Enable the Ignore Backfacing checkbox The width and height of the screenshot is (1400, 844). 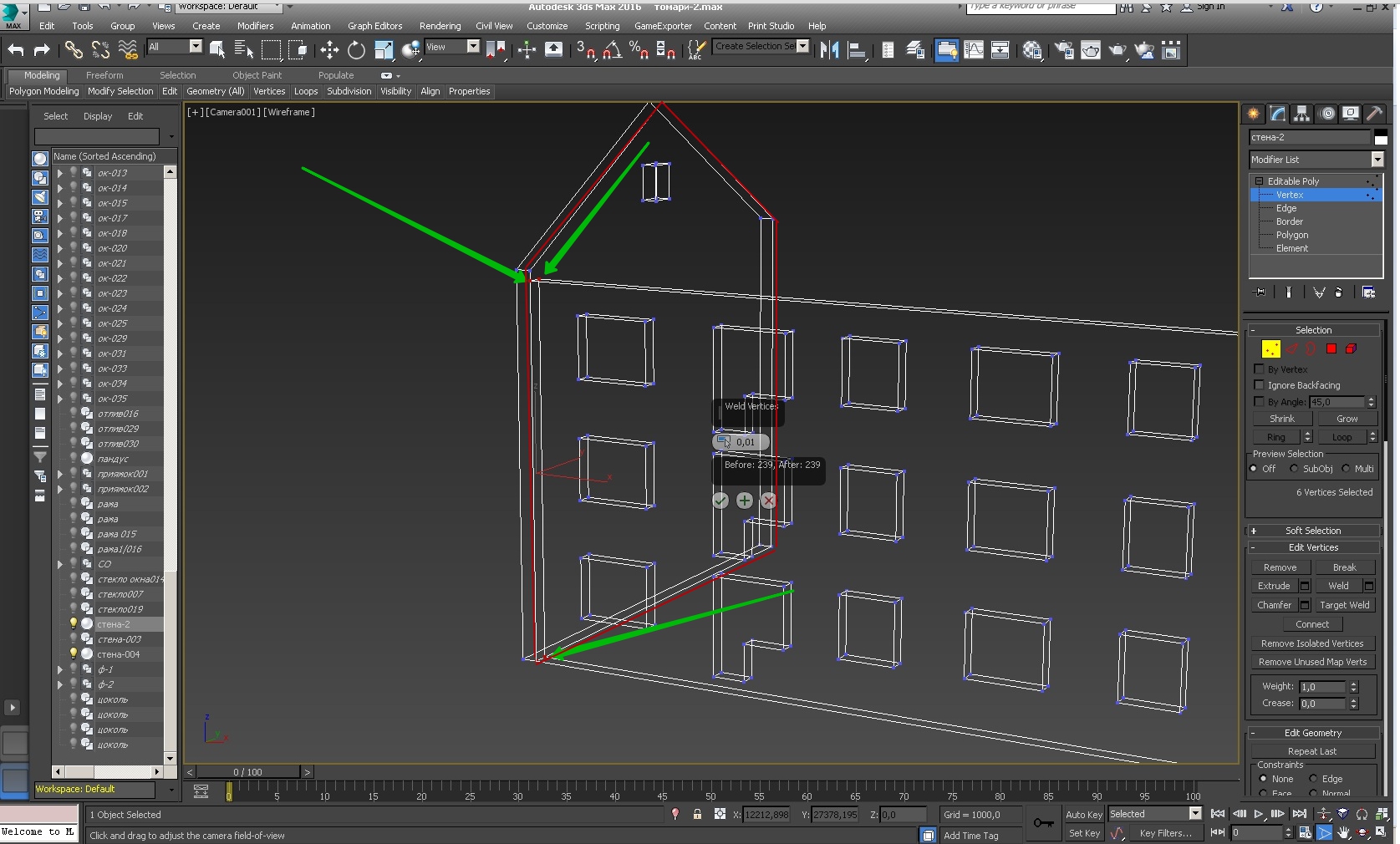1259,385
